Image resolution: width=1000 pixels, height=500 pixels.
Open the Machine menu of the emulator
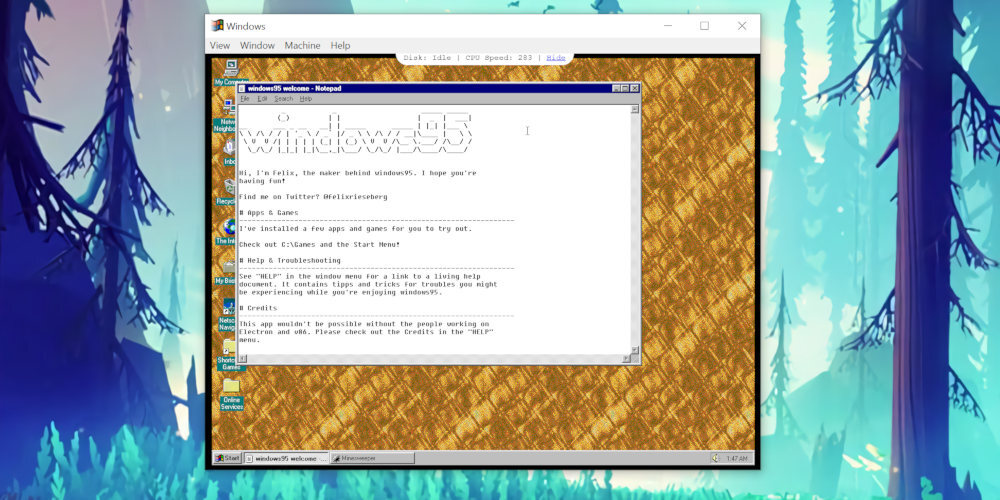[x=302, y=45]
